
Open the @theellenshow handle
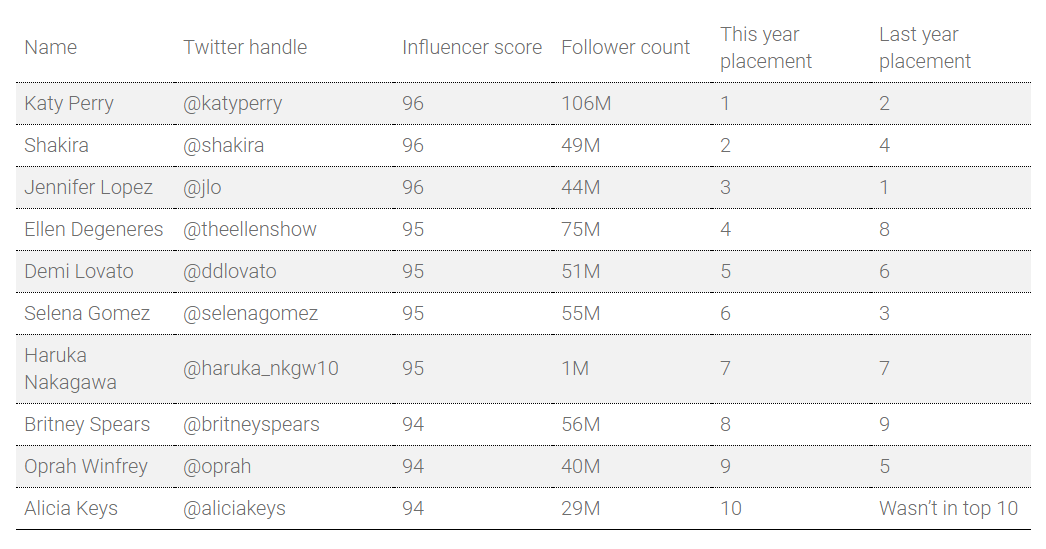click(250, 229)
